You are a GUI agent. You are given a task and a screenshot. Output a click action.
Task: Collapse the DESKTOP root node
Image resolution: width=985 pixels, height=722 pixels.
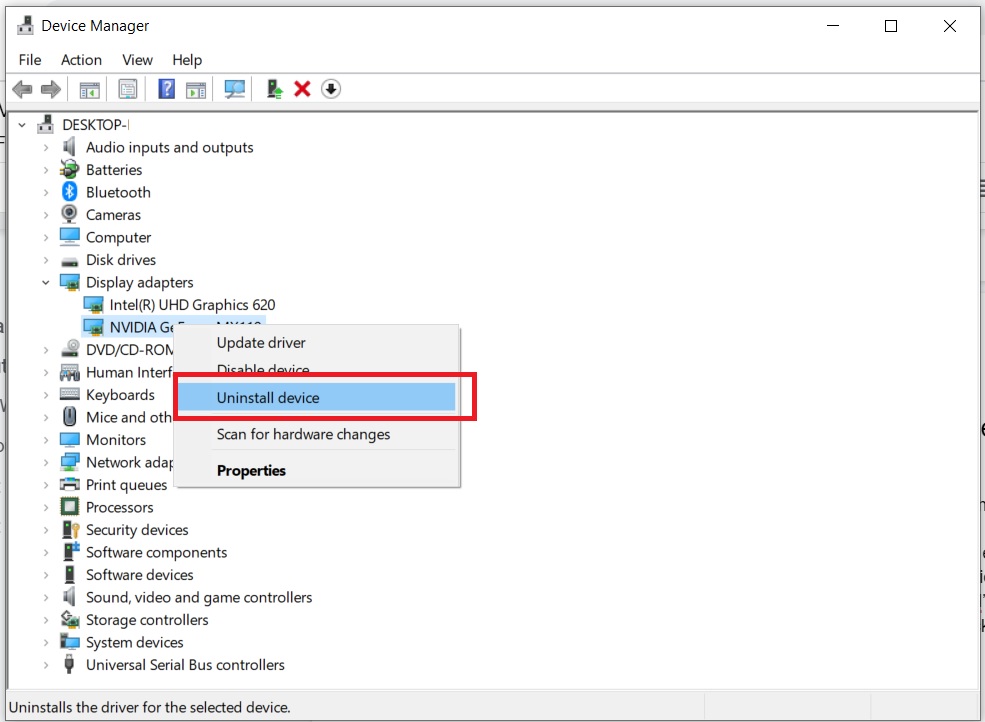point(22,125)
